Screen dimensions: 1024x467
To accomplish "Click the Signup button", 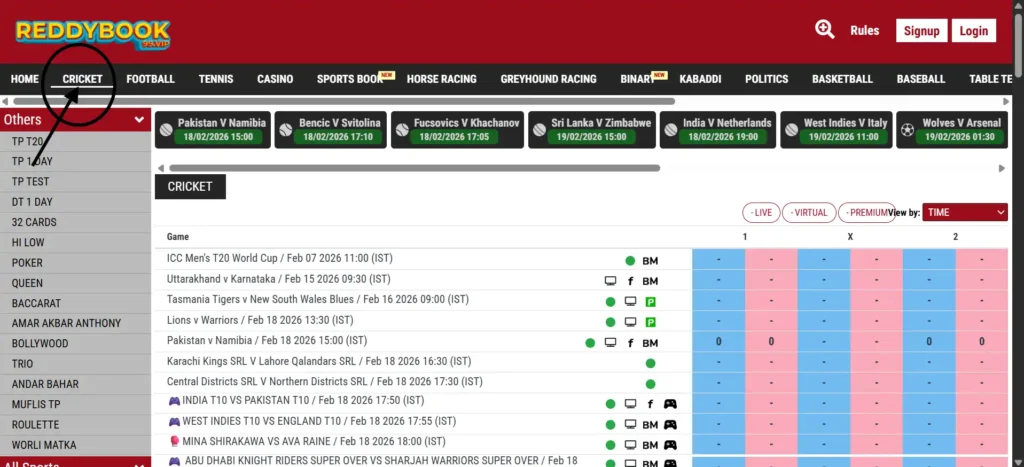I will click(x=921, y=31).
